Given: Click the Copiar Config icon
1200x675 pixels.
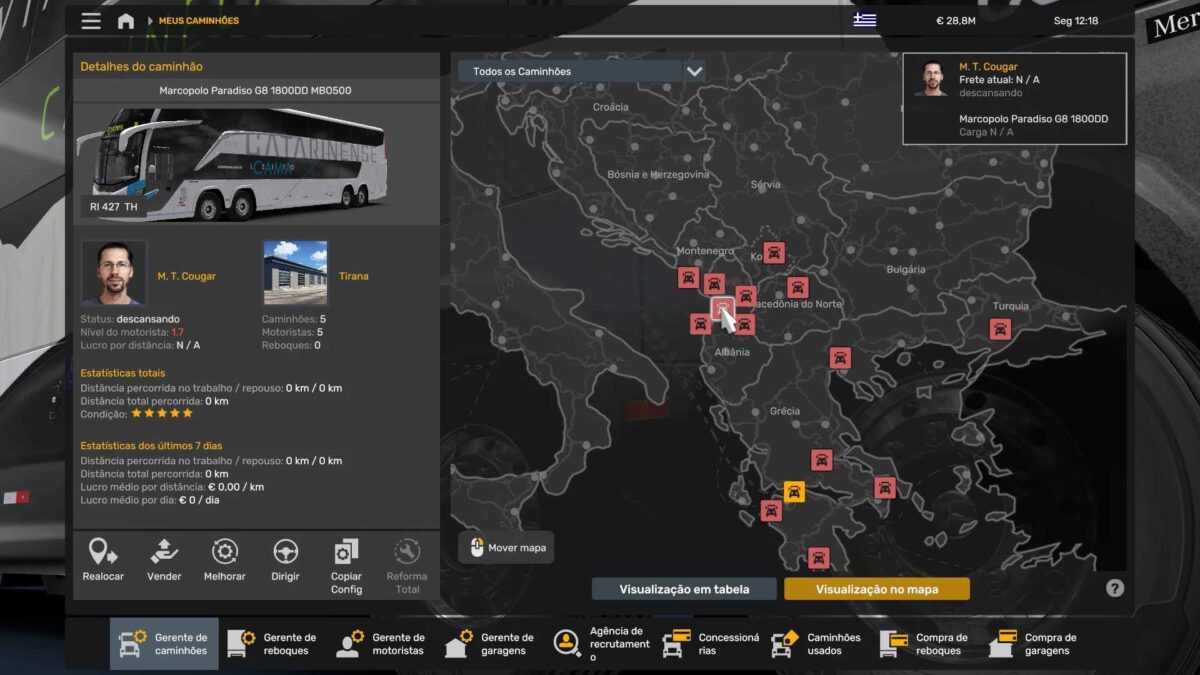Looking at the screenshot, I should point(346,552).
